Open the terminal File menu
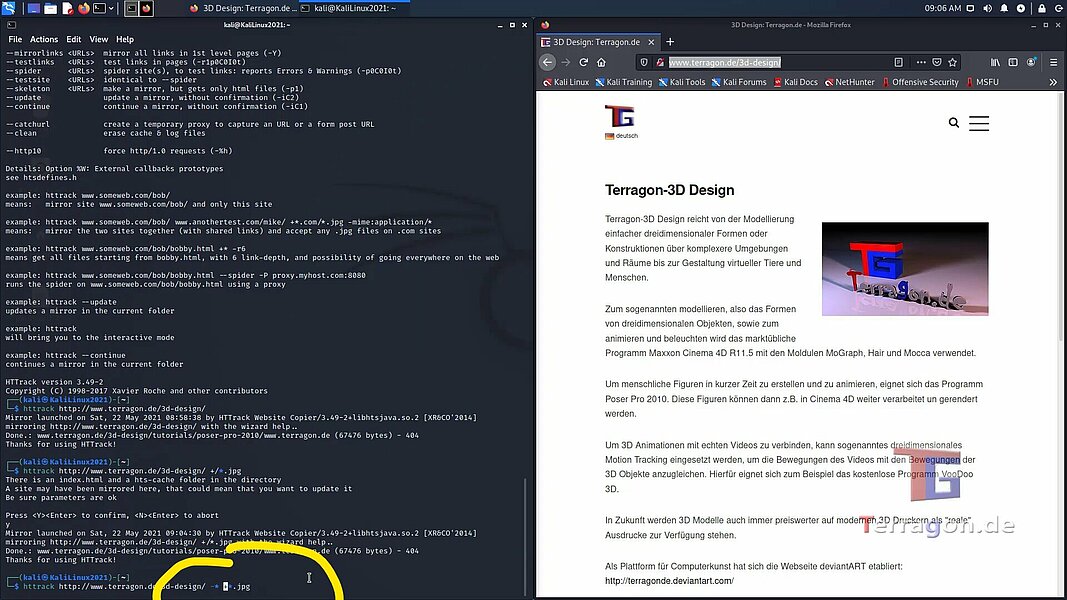1067x600 pixels. [15, 39]
